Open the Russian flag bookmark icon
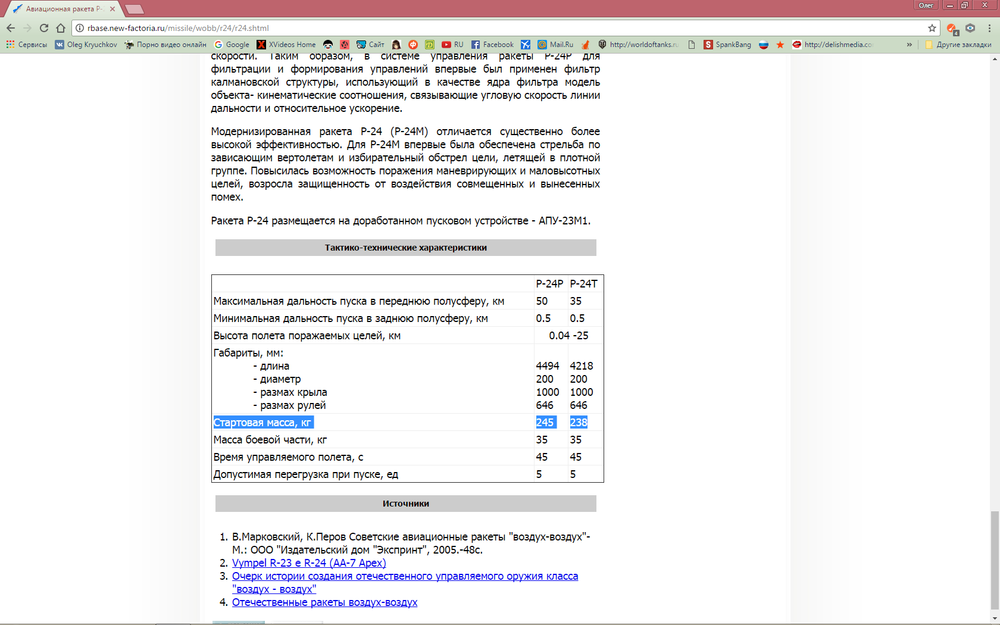 (x=763, y=45)
